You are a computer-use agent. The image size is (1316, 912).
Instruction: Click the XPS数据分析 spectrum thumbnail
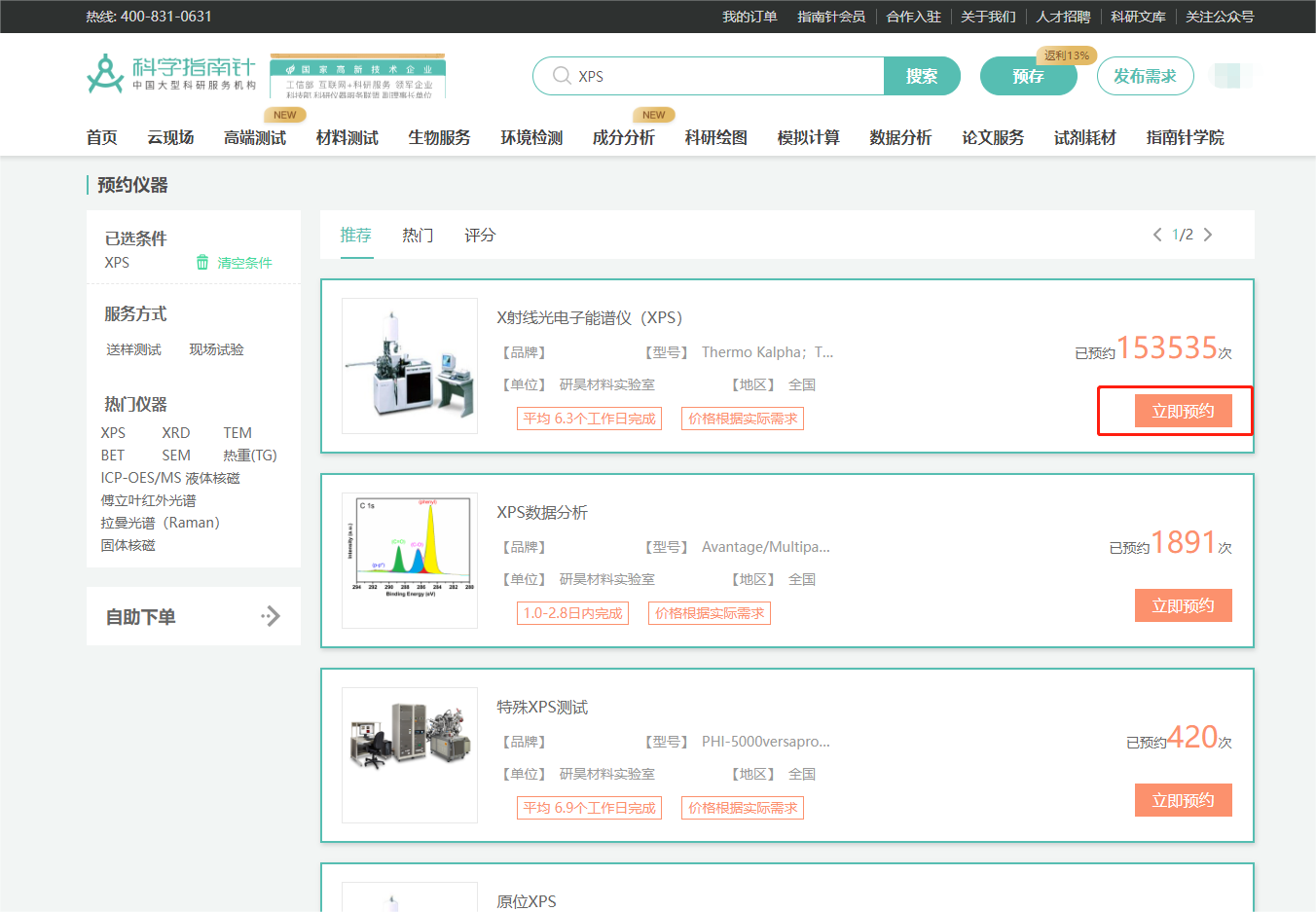point(409,560)
